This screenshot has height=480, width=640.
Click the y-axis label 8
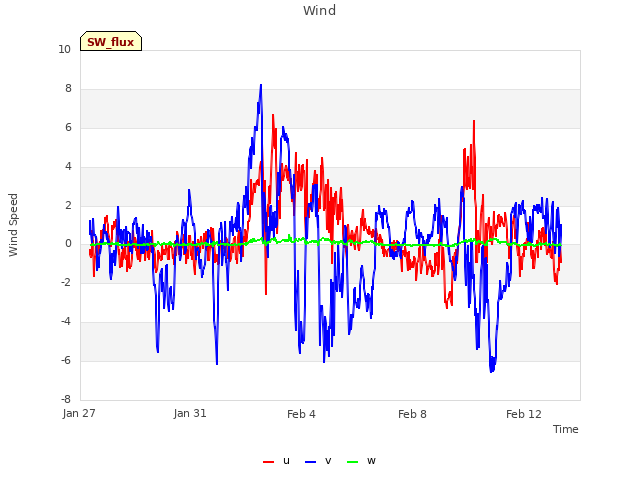coord(68,89)
